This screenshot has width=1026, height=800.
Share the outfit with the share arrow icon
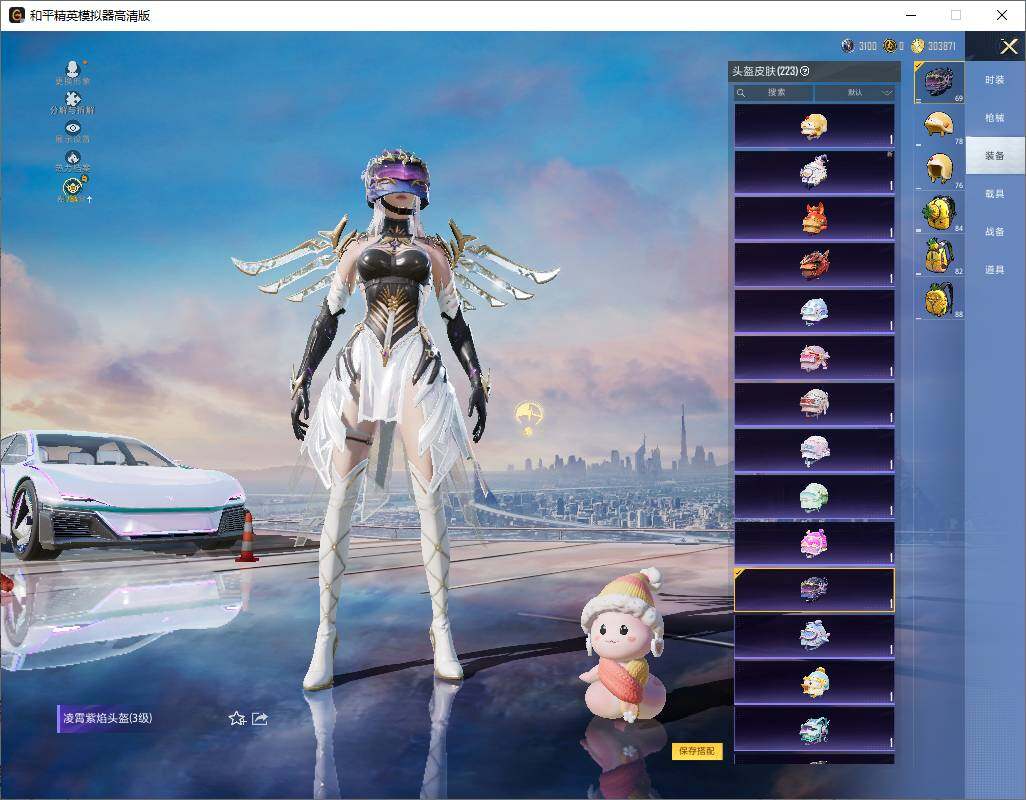tap(260, 719)
